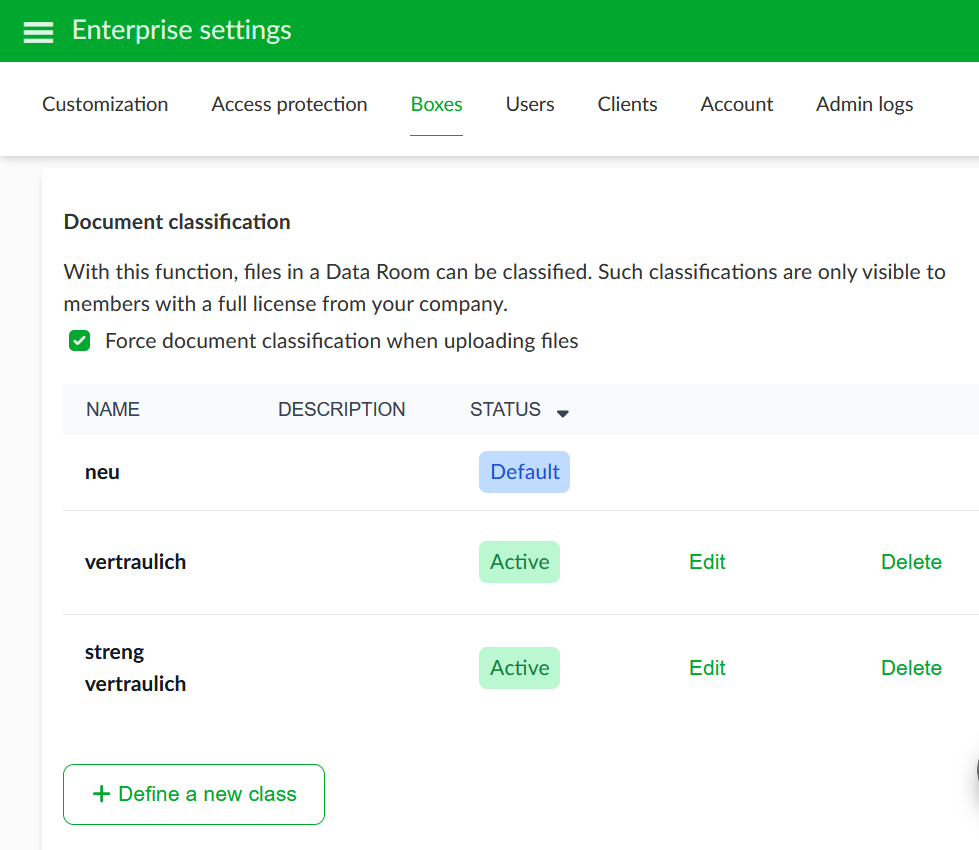Click the NAME column header

pos(113,409)
